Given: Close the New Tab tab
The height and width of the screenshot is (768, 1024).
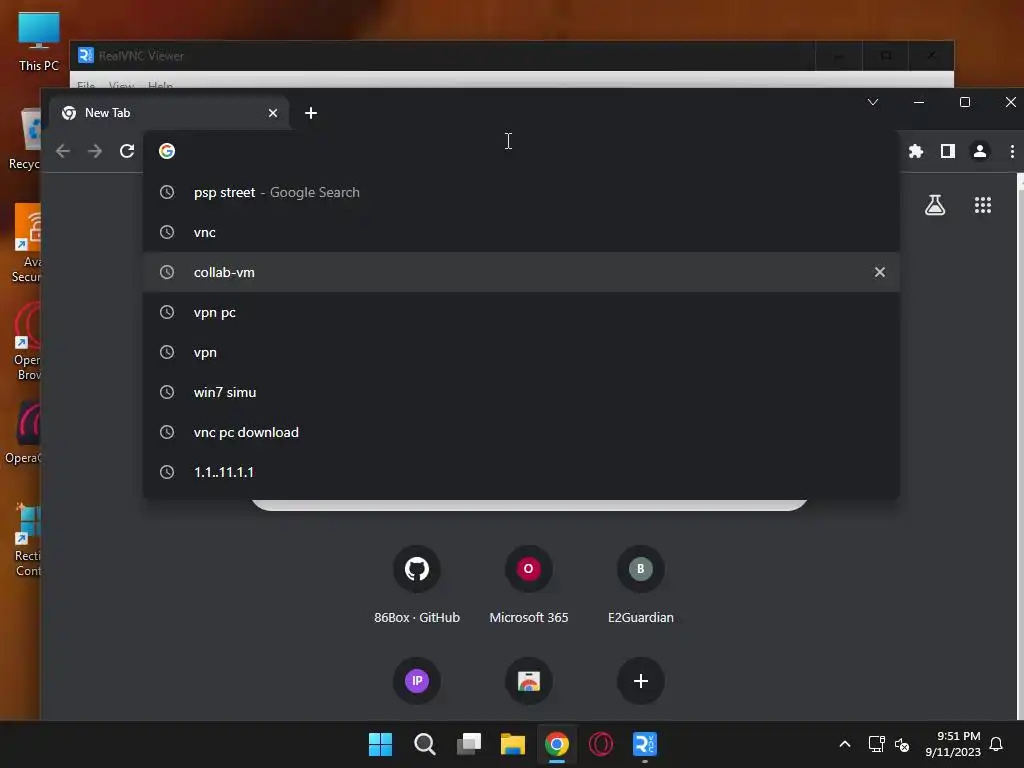Looking at the screenshot, I should click(x=273, y=113).
